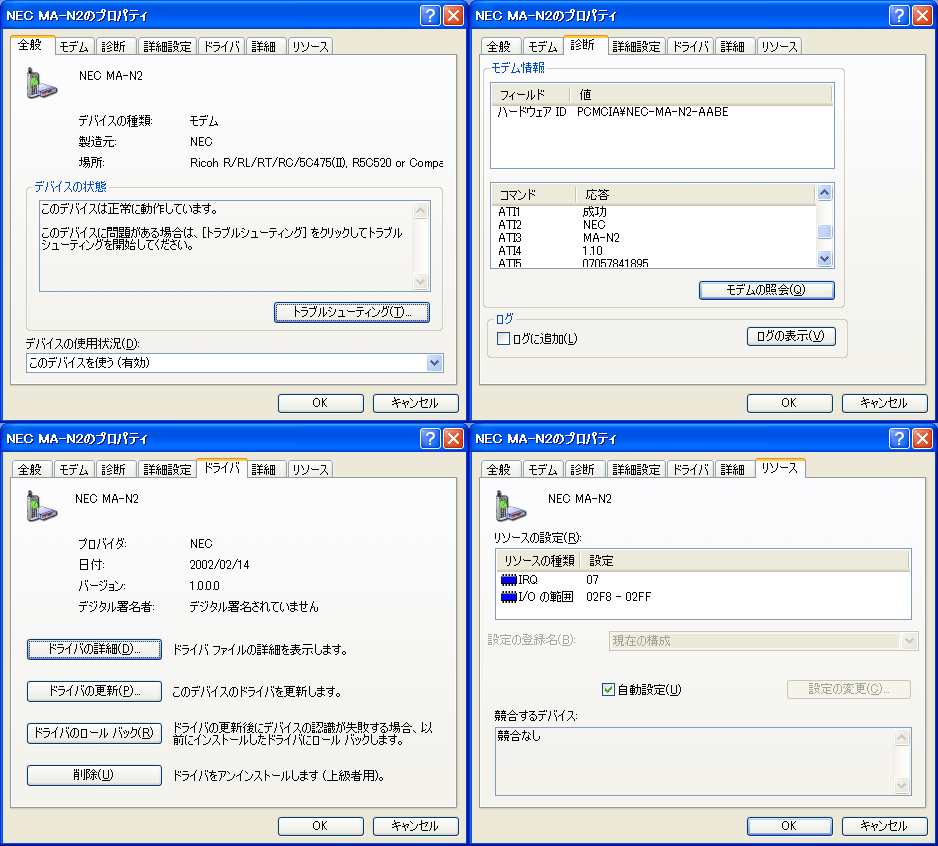938x846 pixels.
Task: Click the 競合するデバイス scroll down arrow
Action: (x=902, y=785)
